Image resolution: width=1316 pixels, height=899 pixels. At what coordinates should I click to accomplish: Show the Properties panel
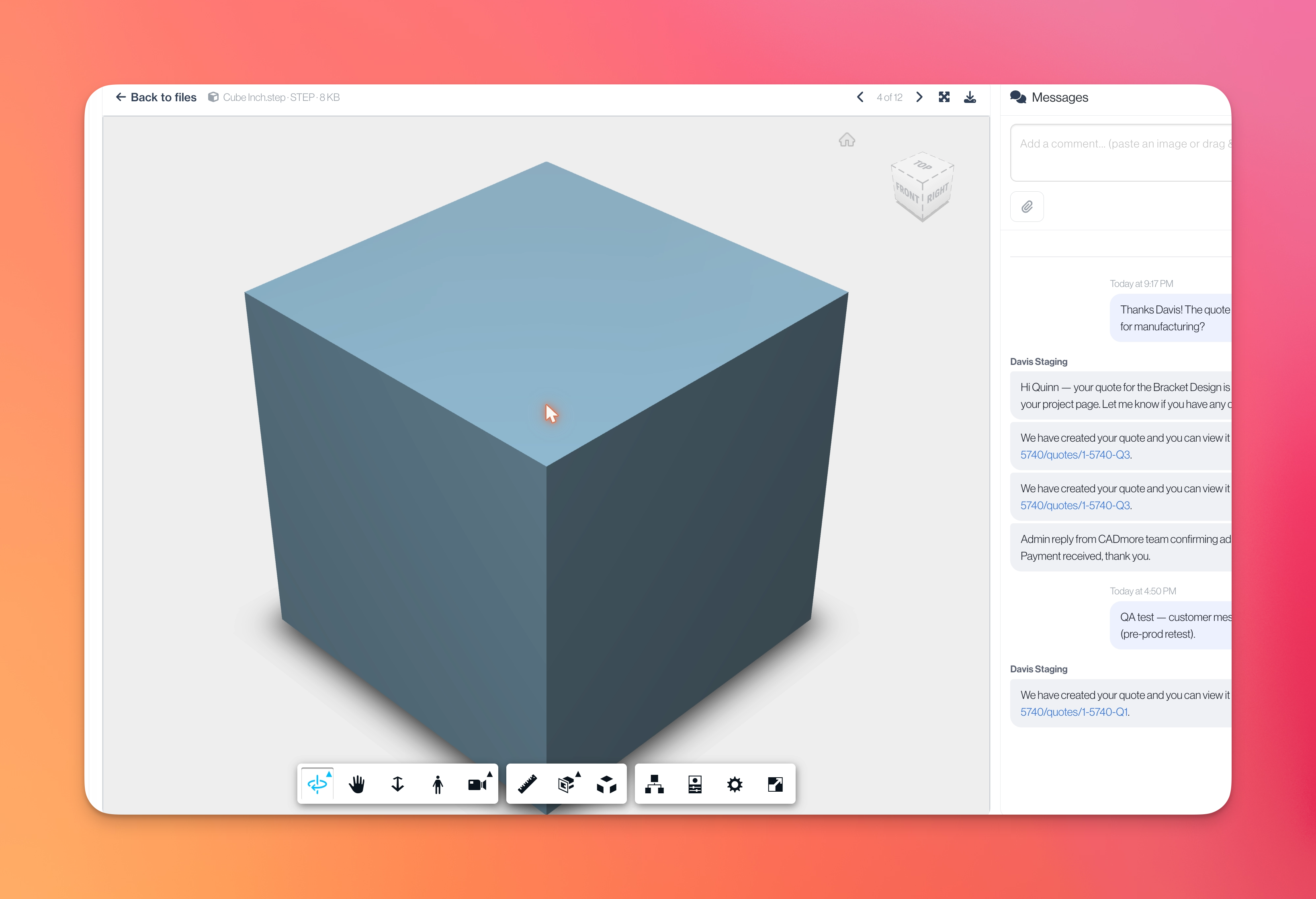[x=695, y=784]
